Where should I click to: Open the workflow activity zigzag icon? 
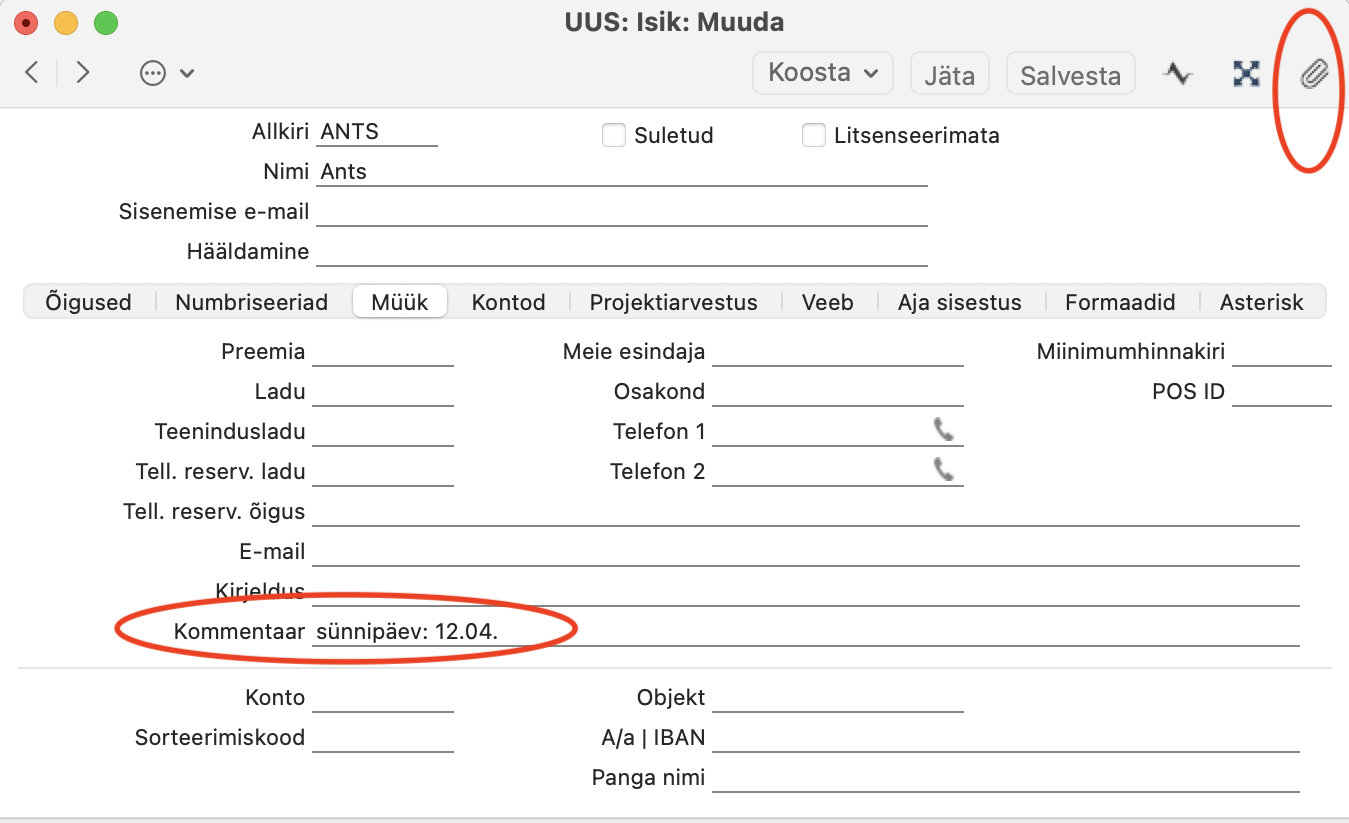tap(1179, 73)
